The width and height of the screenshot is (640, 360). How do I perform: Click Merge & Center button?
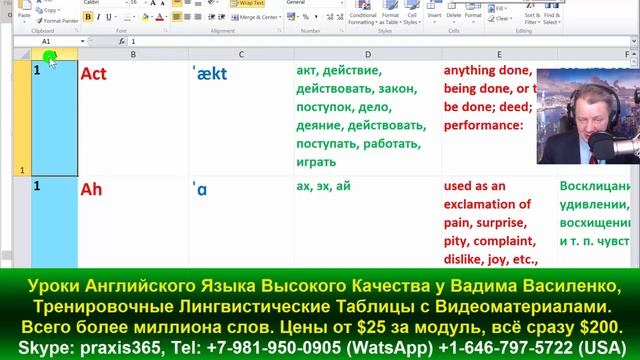(254, 17)
